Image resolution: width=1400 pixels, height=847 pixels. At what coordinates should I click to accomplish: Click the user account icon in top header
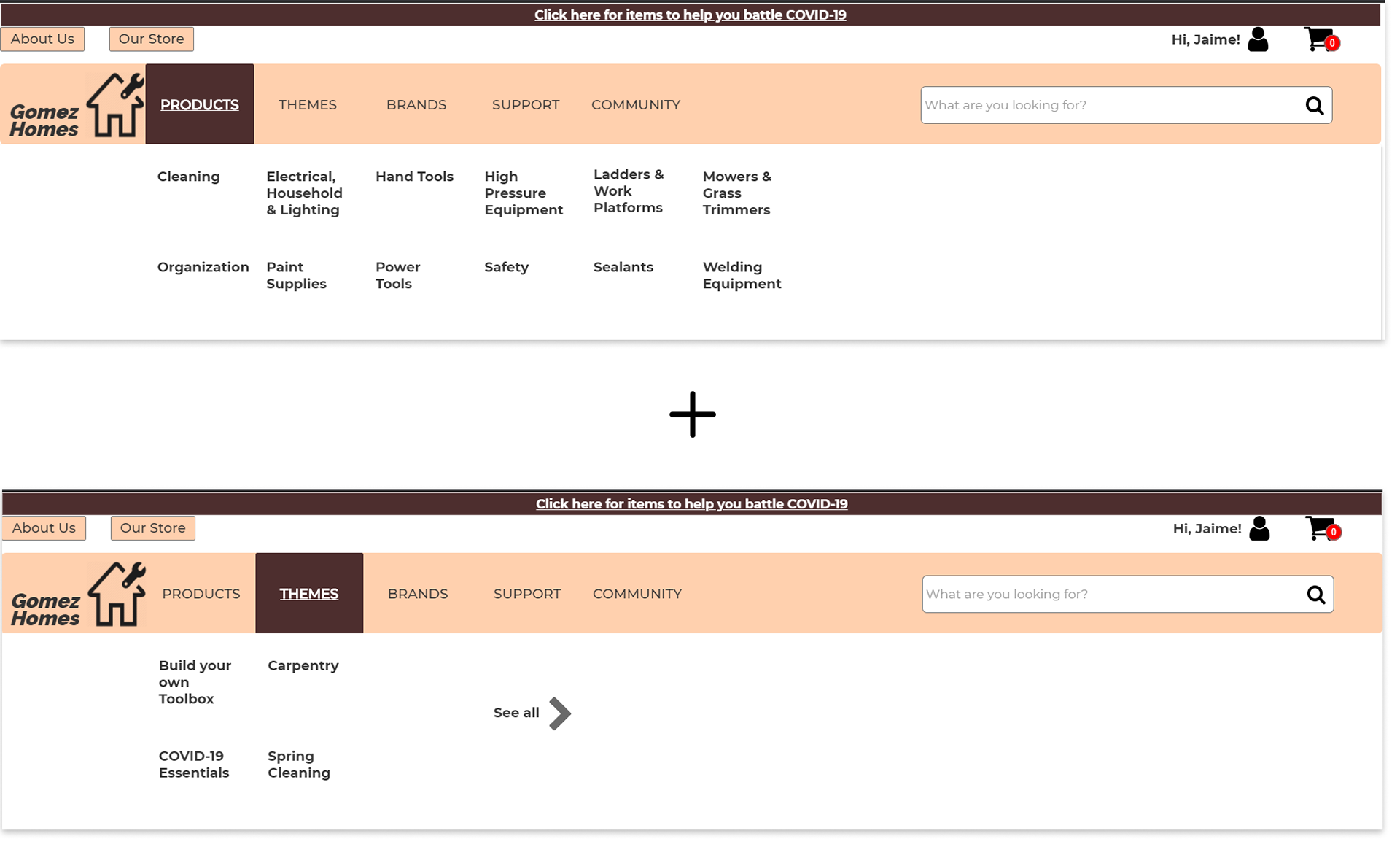point(1258,39)
